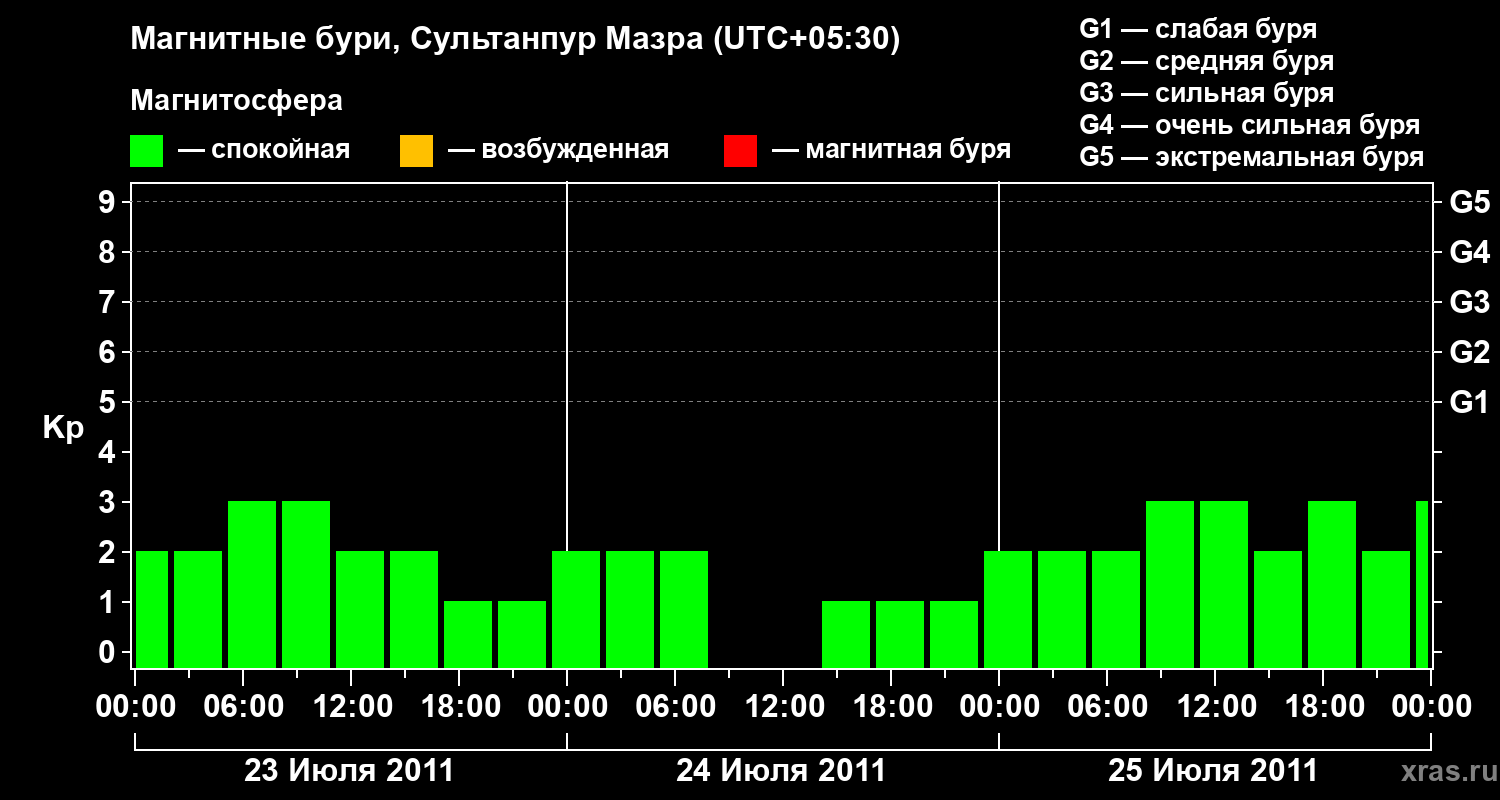1500x800 pixels.
Task: Click the 'G3 — сильная буря' legend line
Action: (1207, 93)
